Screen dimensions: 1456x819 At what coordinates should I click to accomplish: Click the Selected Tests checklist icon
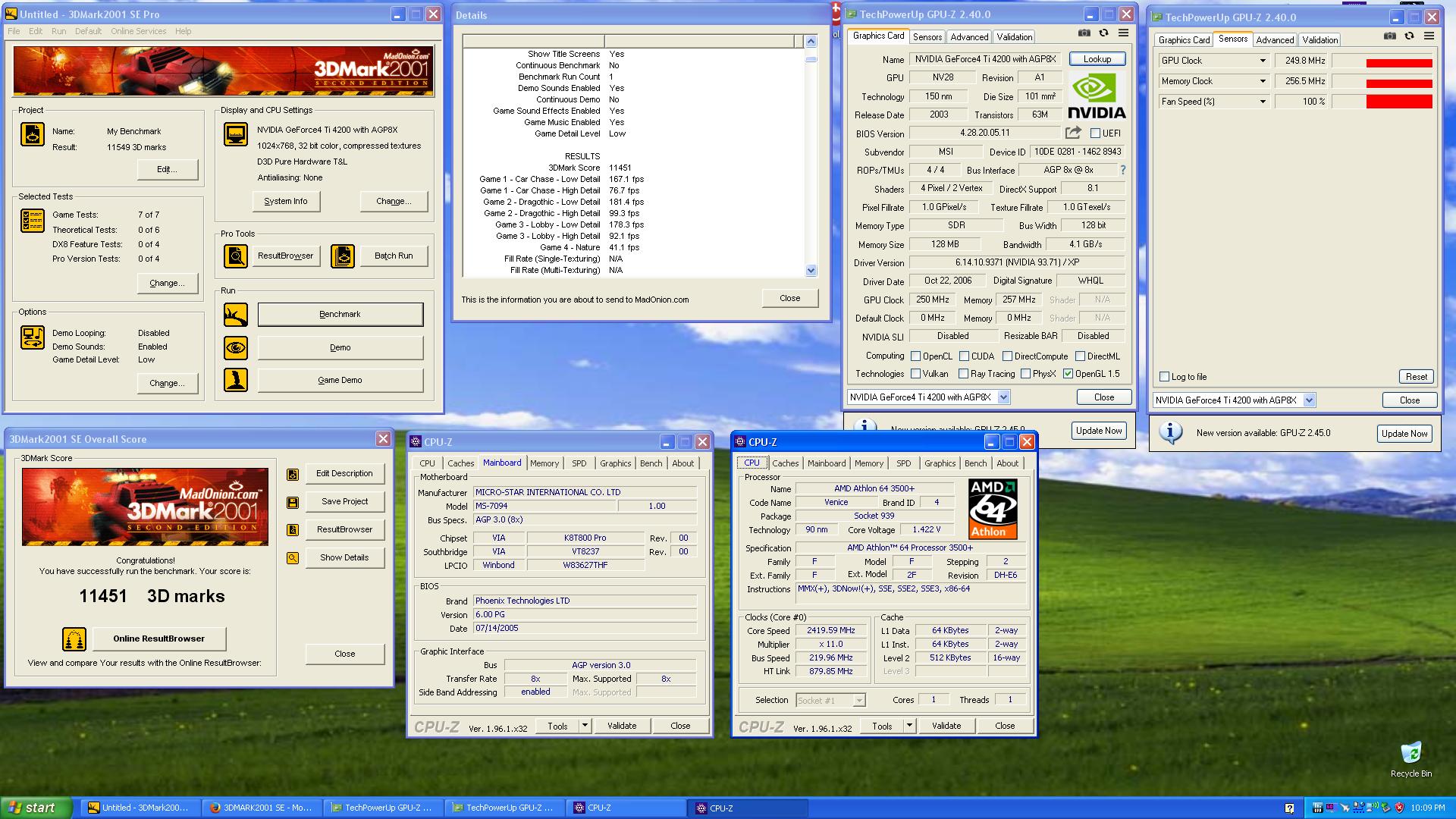[33, 221]
